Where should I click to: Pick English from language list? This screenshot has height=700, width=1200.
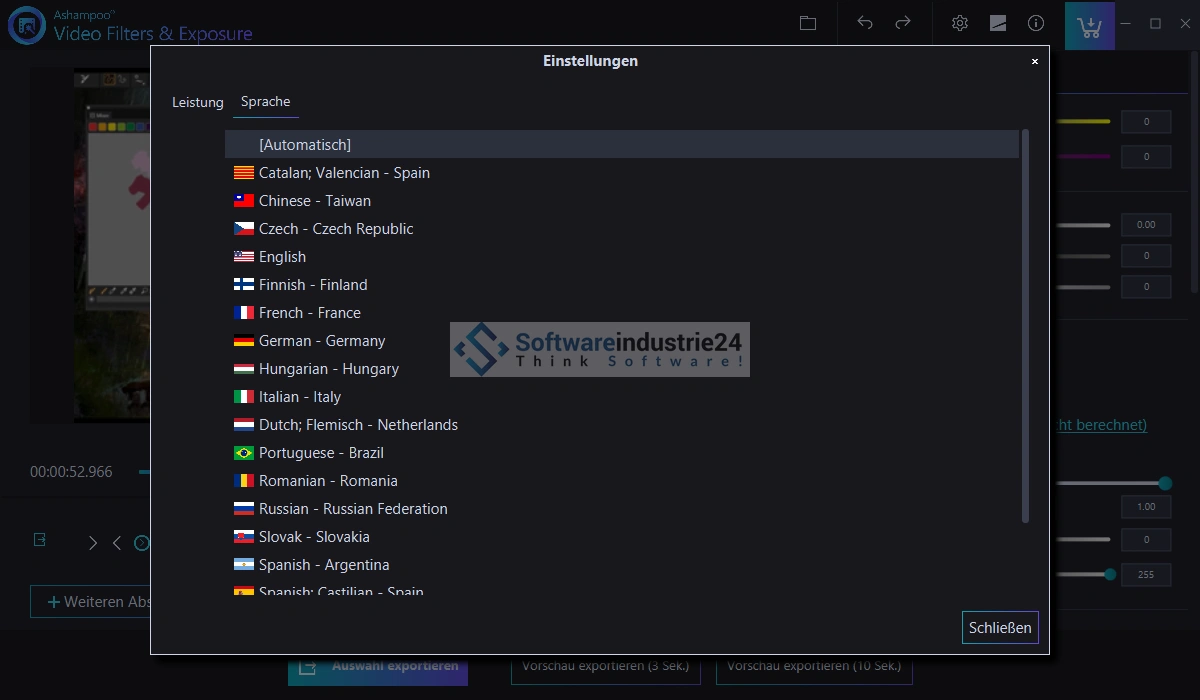(282, 257)
